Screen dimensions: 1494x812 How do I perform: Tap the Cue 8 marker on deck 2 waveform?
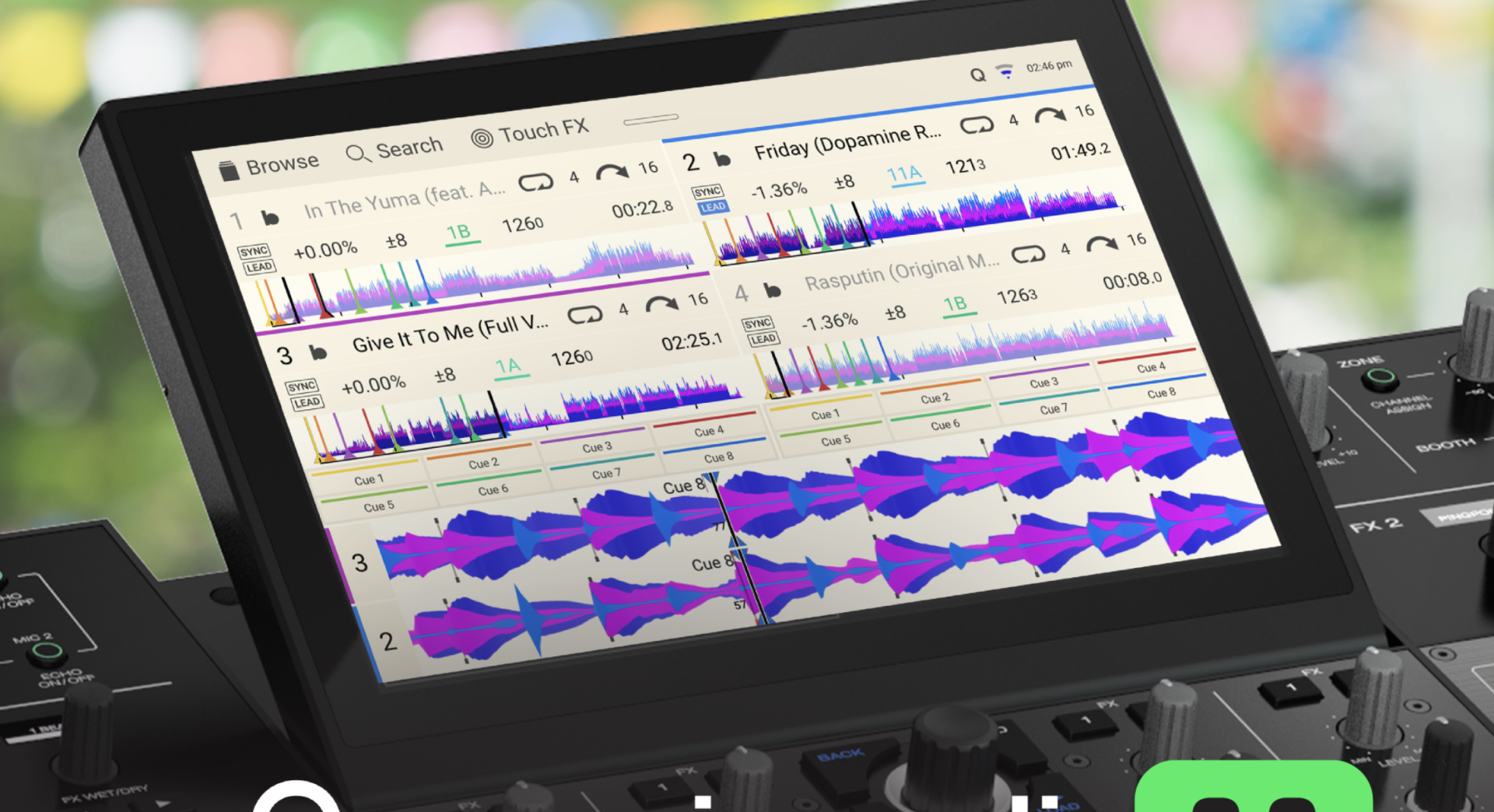[x=713, y=564]
